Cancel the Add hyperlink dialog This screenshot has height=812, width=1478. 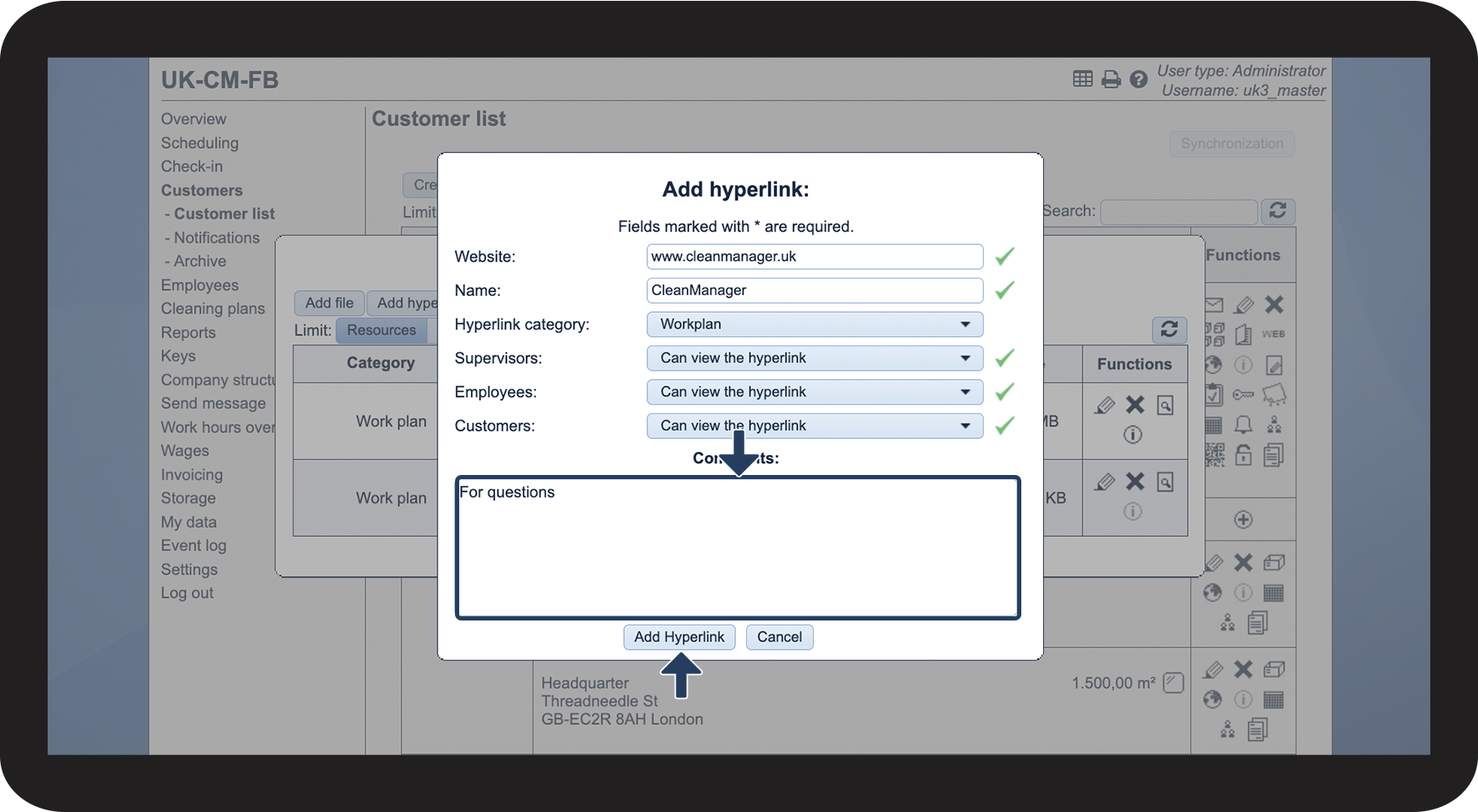(x=780, y=637)
